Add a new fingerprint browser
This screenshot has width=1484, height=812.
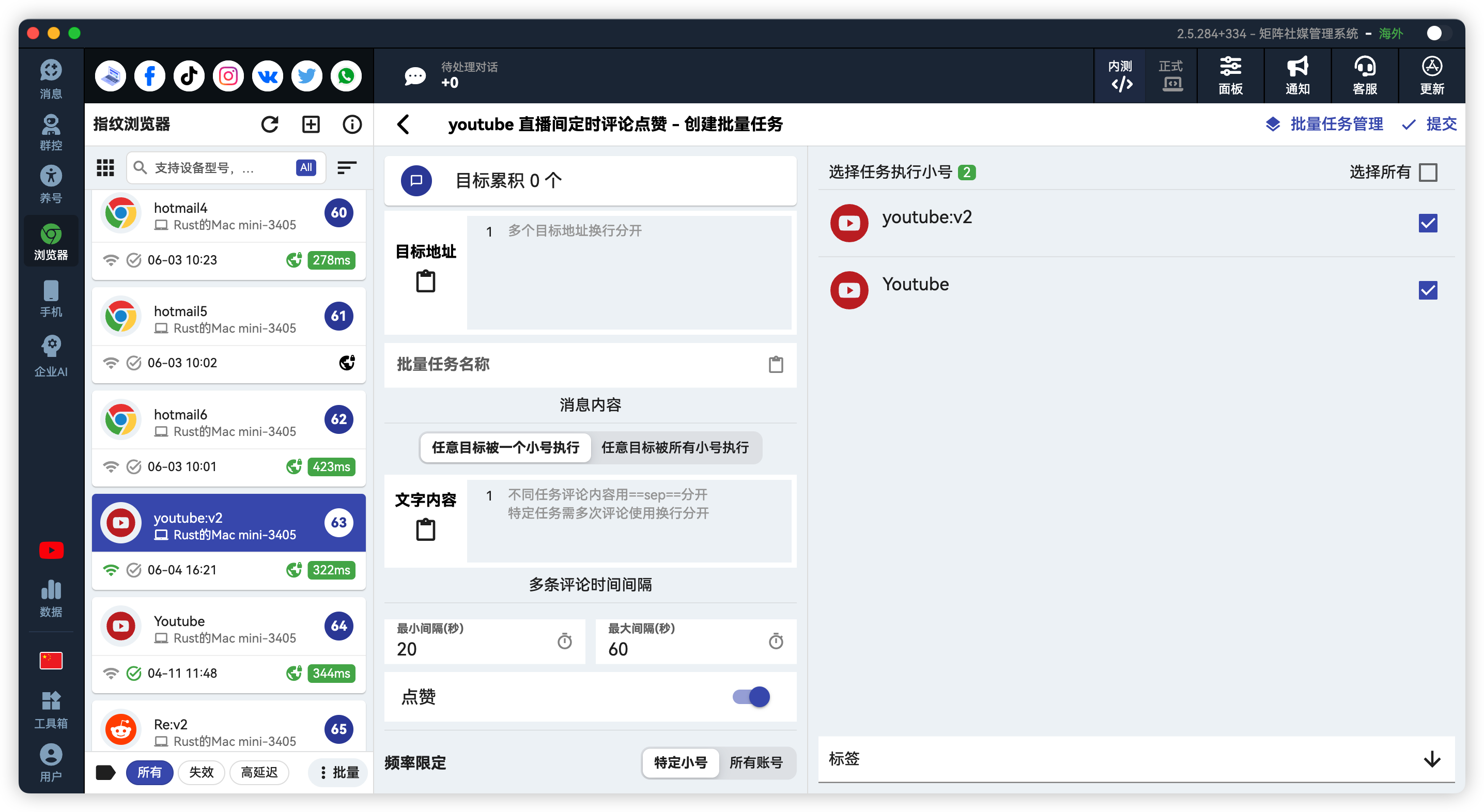[x=311, y=124]
